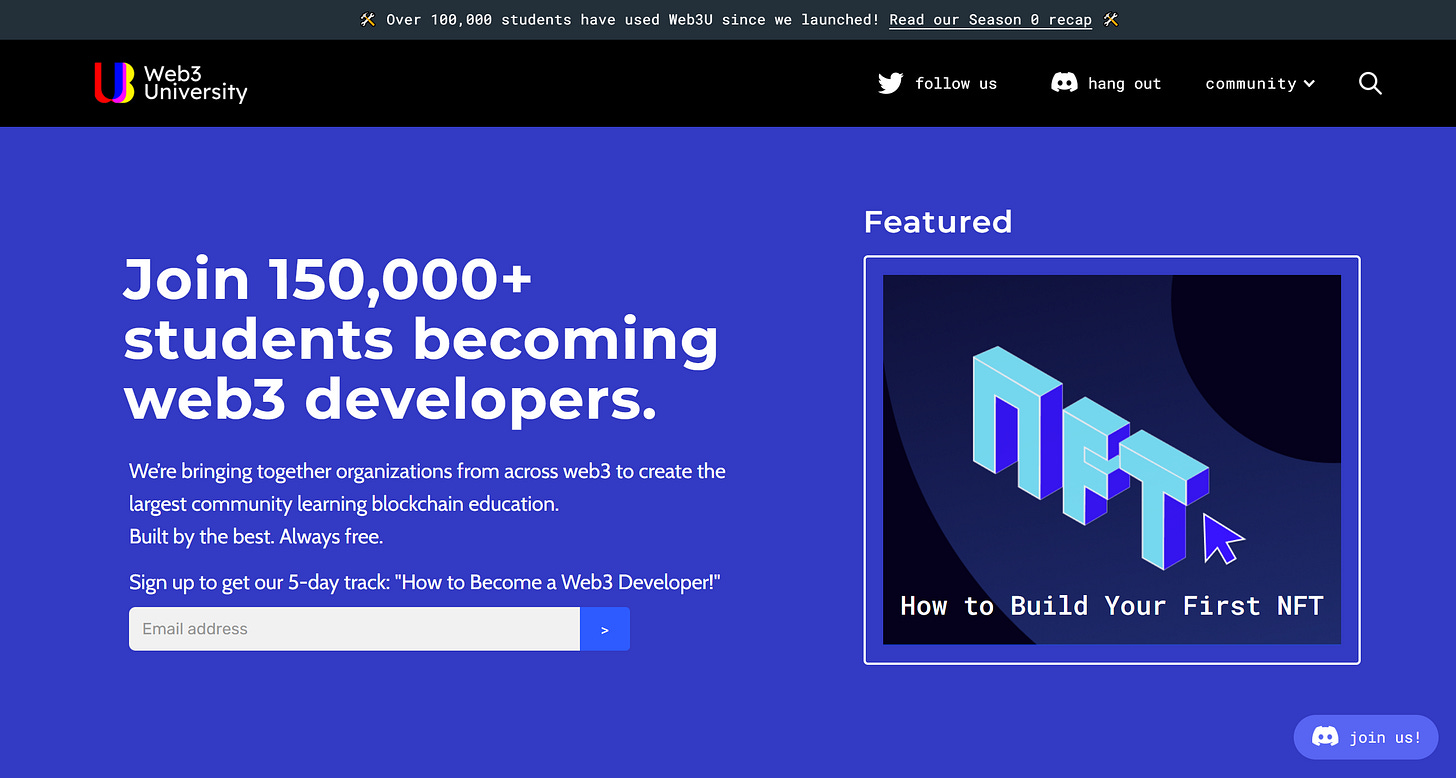Image resolution: width=1456 pixels, height=778 pixels.
Task: Click the Web3 University wordmark text
Action: point(195,83)
